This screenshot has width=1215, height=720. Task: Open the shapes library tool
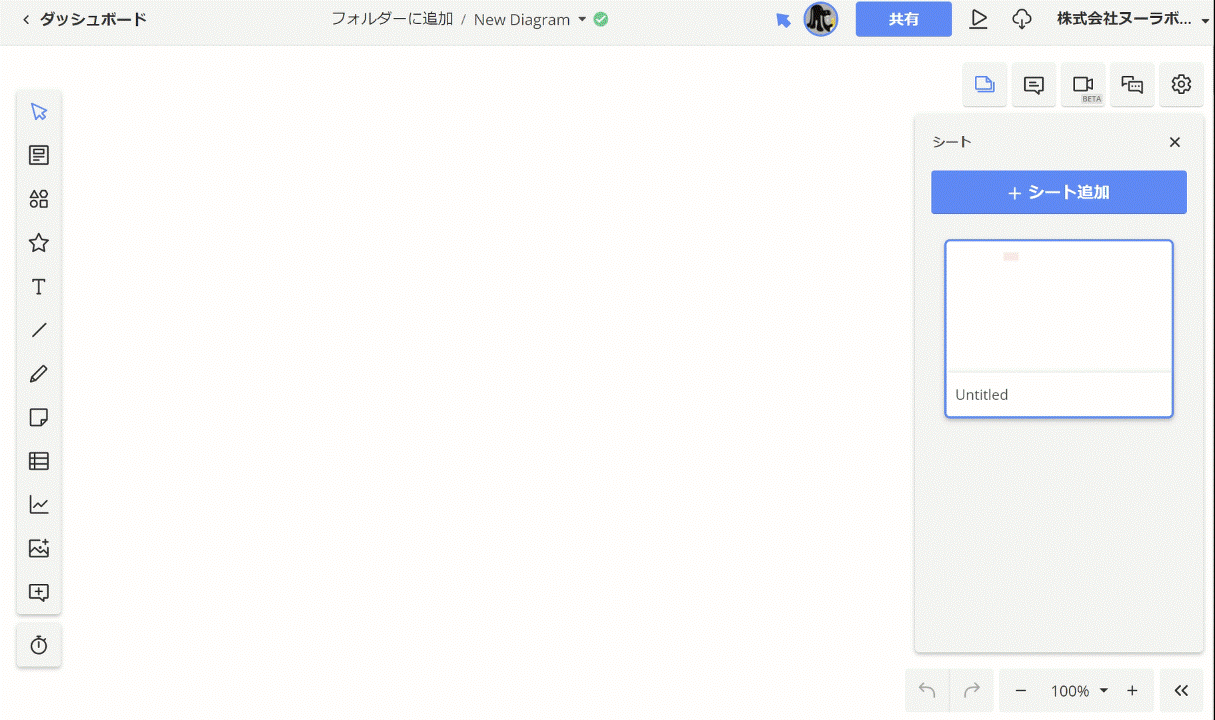[39, 199]
